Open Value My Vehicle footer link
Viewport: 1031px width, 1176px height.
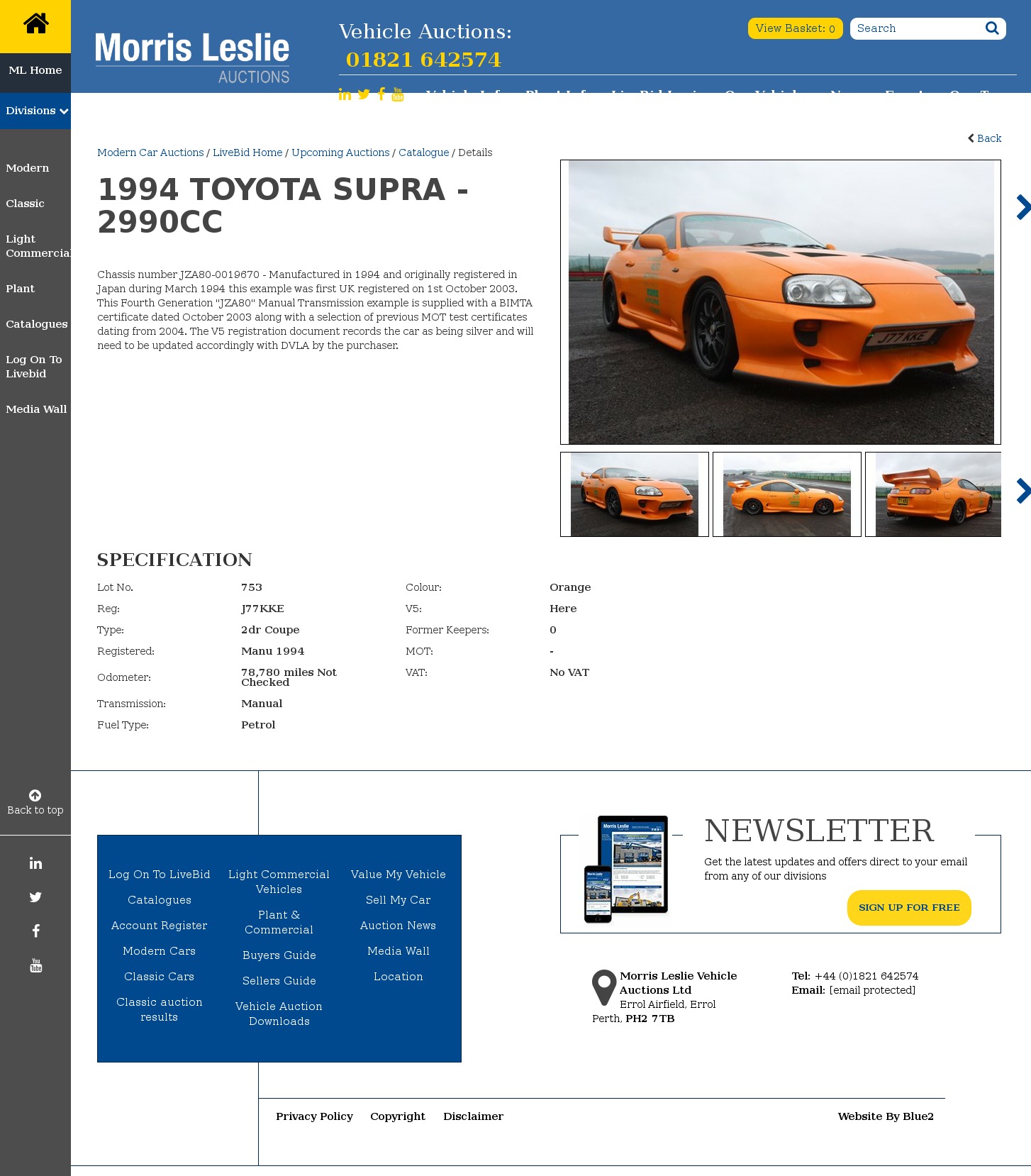399,875
